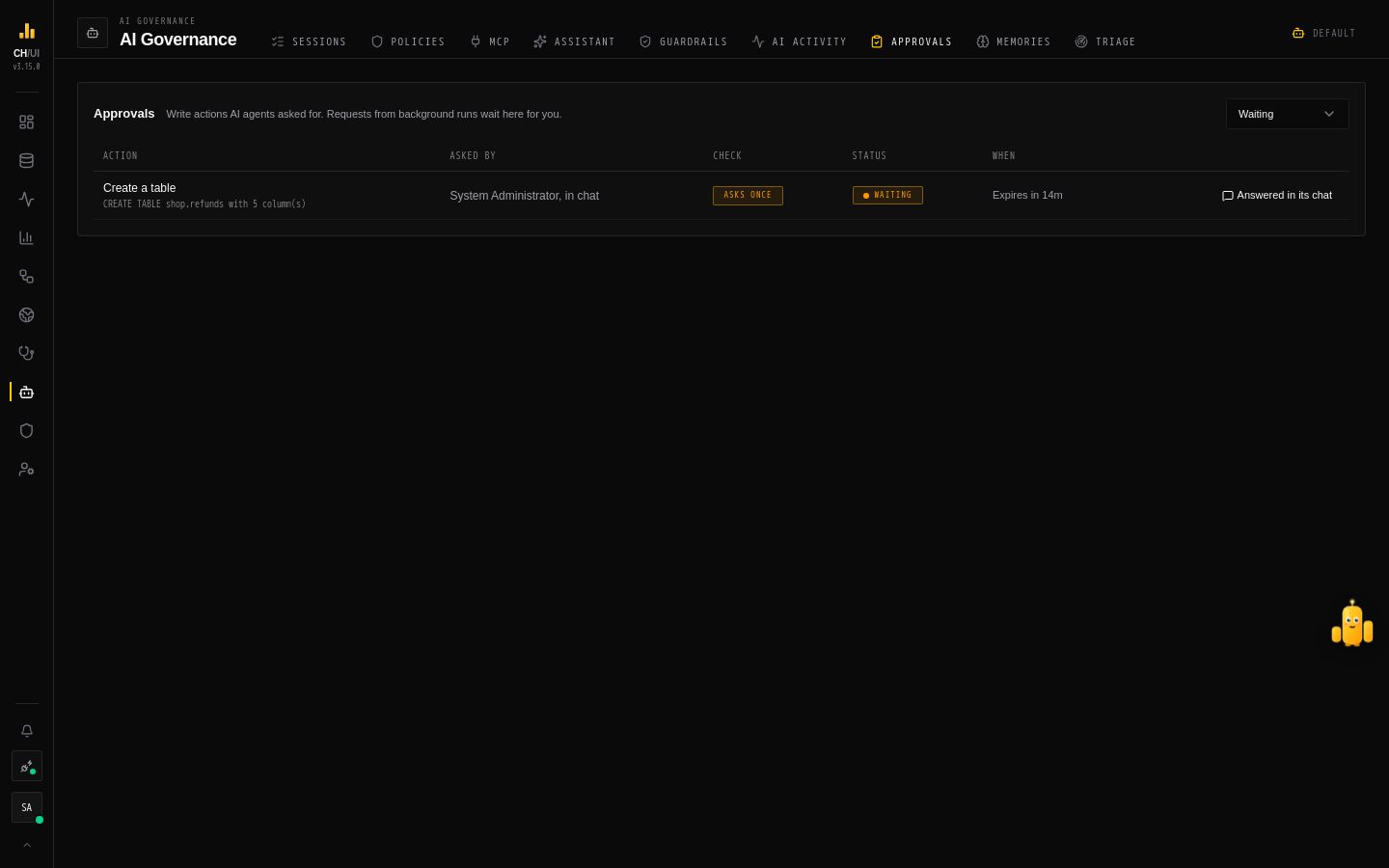Click the Asks Once check badge

[748, 196]
